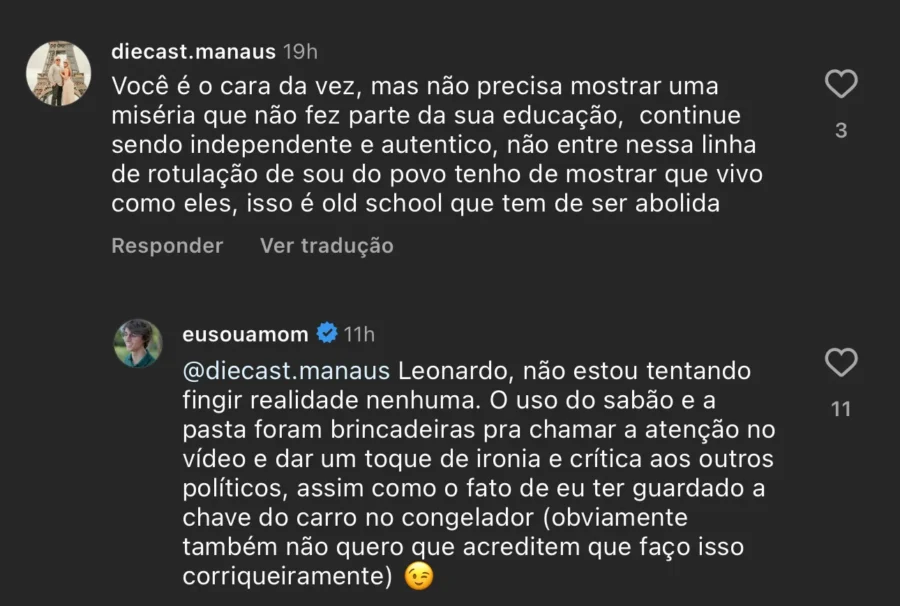Like the eusouamom reply with the heart

[x=841, y=361]
